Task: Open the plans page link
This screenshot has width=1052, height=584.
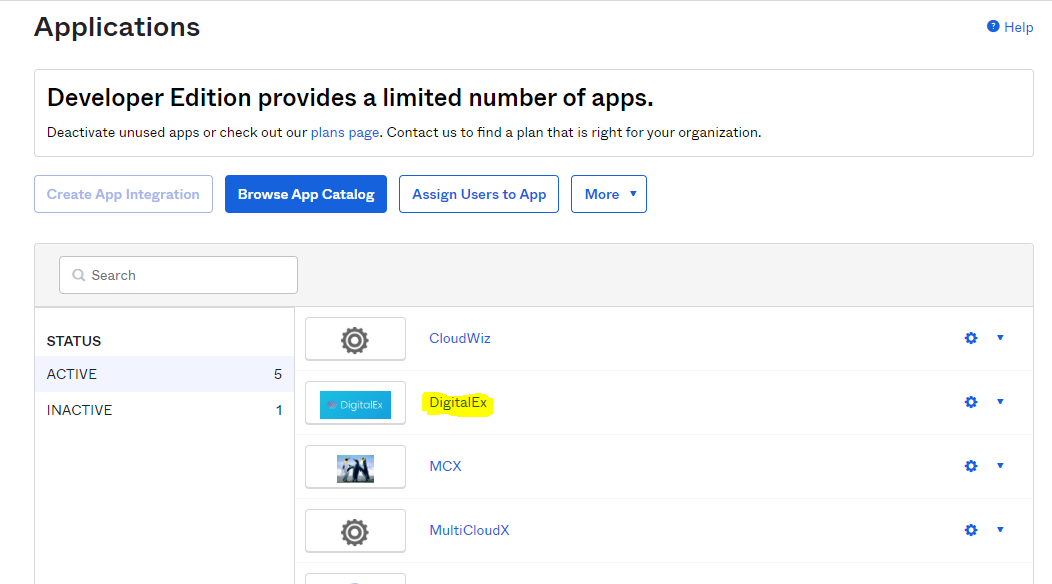Action: [x=344, y=132]
